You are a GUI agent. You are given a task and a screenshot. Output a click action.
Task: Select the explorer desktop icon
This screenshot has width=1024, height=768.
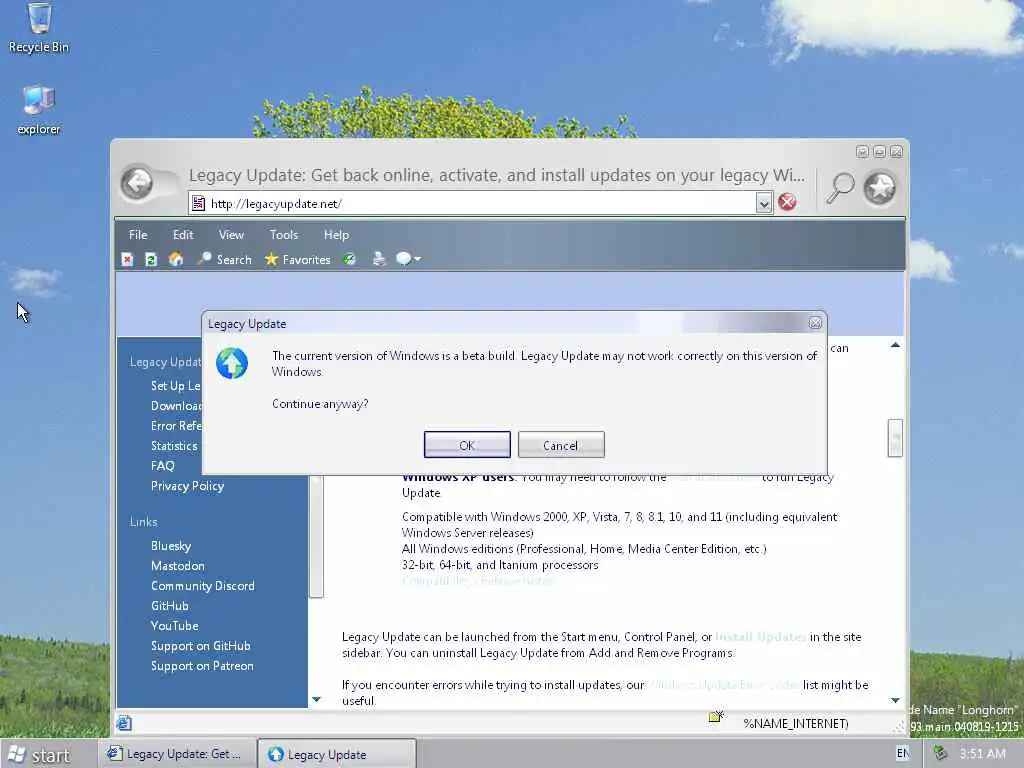39,110
